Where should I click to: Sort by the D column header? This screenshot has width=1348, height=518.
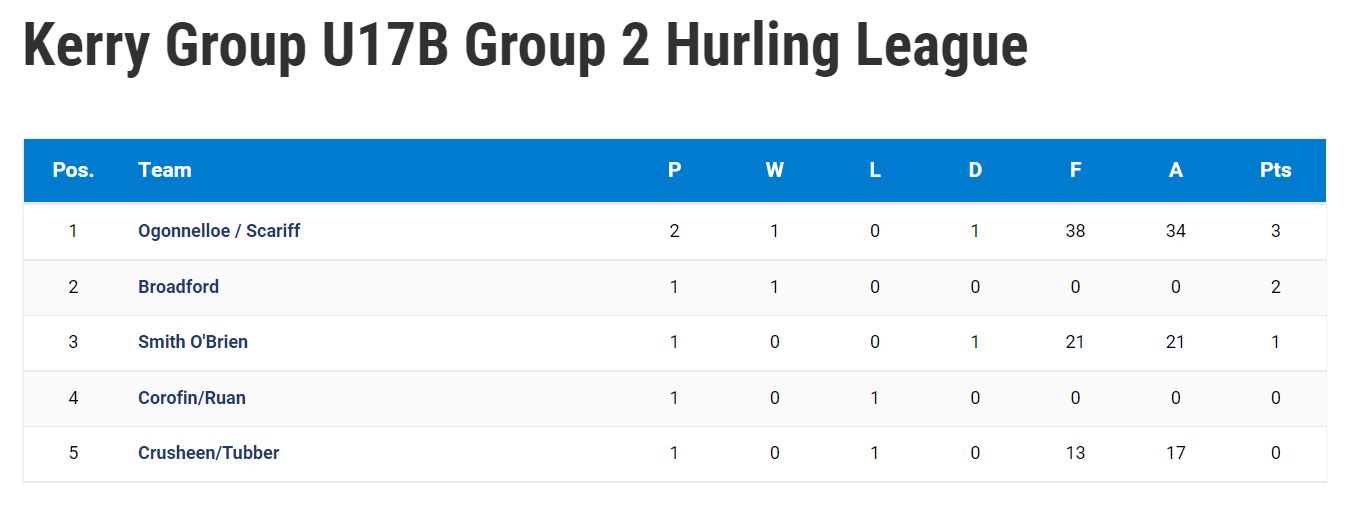click(x=975, y=170)
